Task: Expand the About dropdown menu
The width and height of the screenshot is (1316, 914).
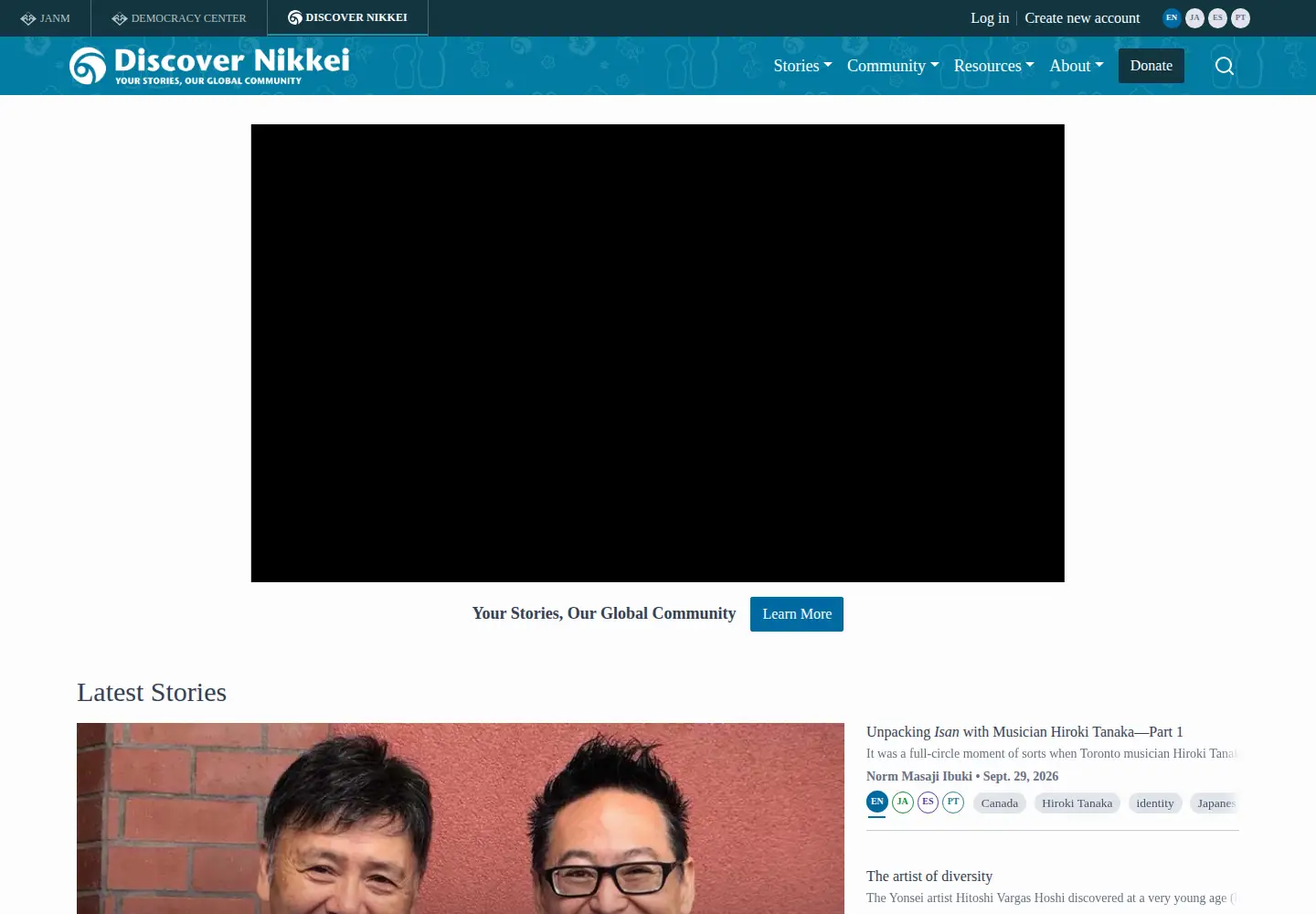Action: (1077, 66)
